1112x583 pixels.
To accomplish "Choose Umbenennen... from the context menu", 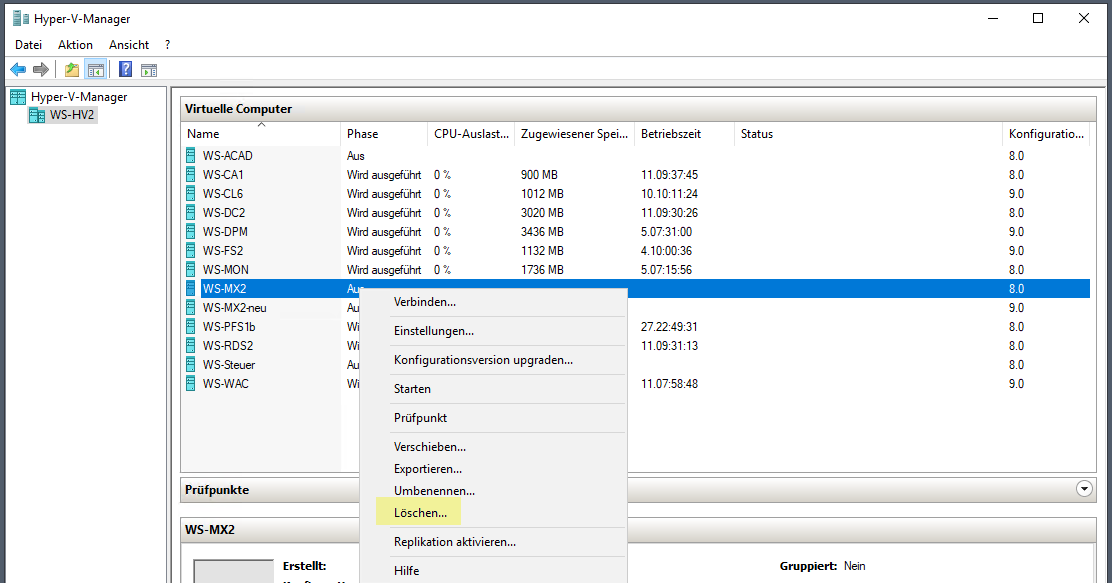I will click(x=493, y=492).
